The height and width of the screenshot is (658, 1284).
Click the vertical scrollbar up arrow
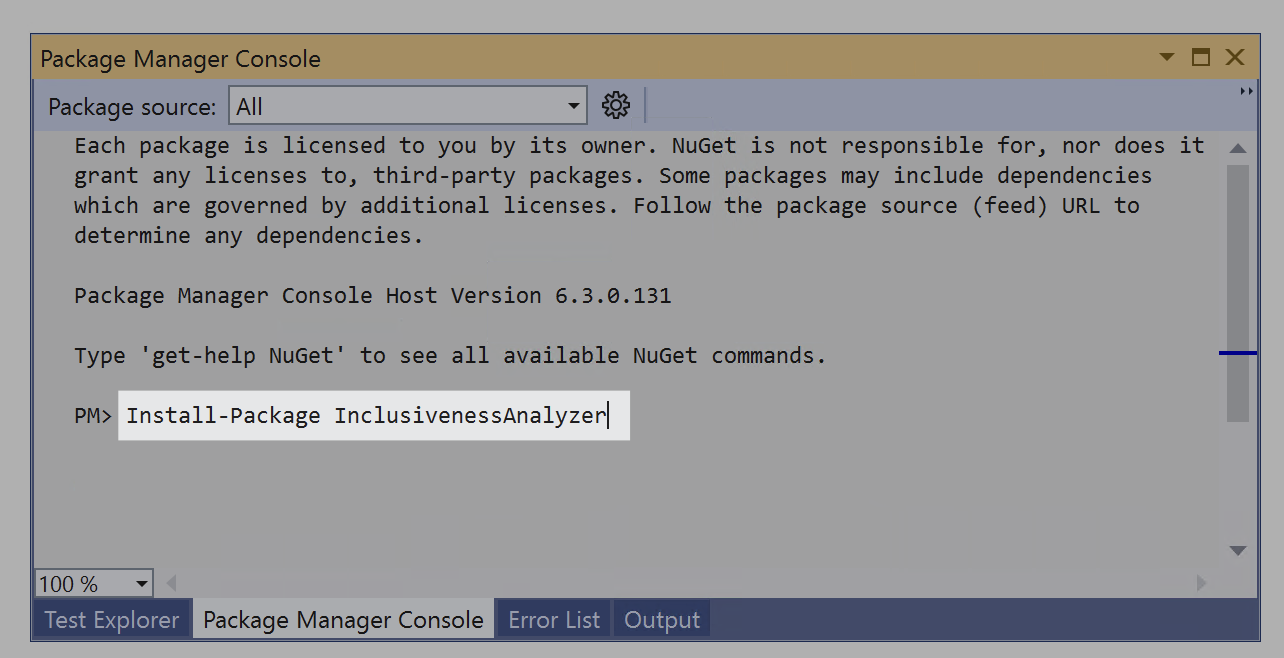pyautogui.click(x=1238, y=148)
